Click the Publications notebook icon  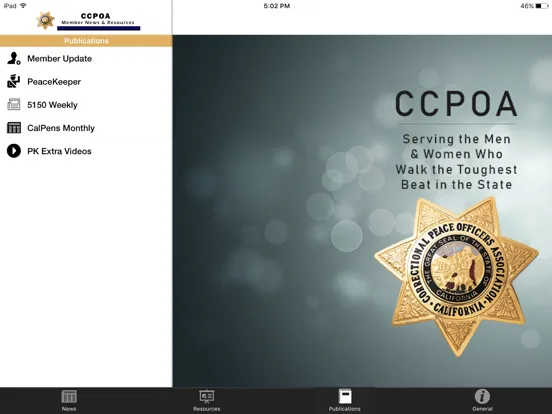tap(345, 396)
